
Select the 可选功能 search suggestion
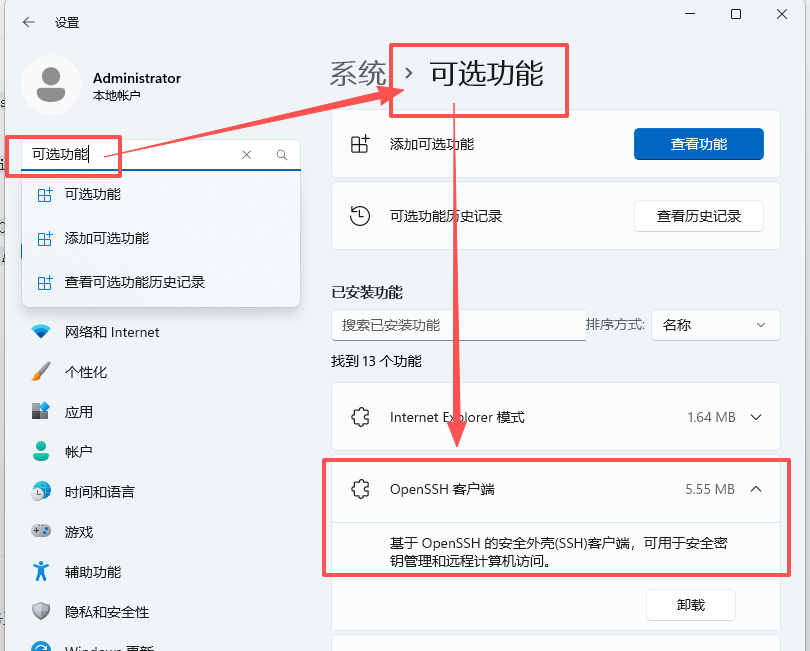tap(161, 195)
